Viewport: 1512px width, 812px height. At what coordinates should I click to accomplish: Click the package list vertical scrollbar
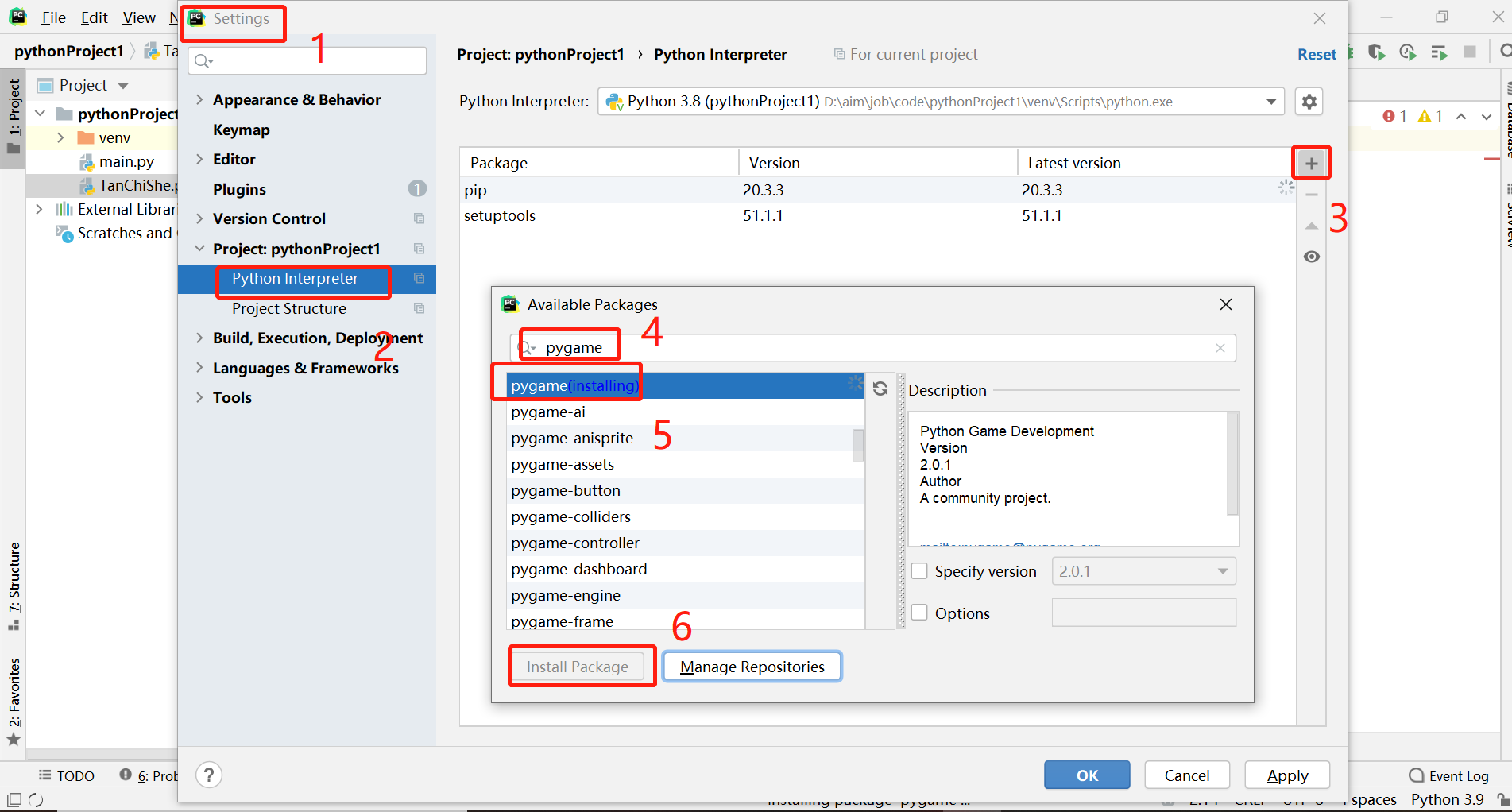858,445
